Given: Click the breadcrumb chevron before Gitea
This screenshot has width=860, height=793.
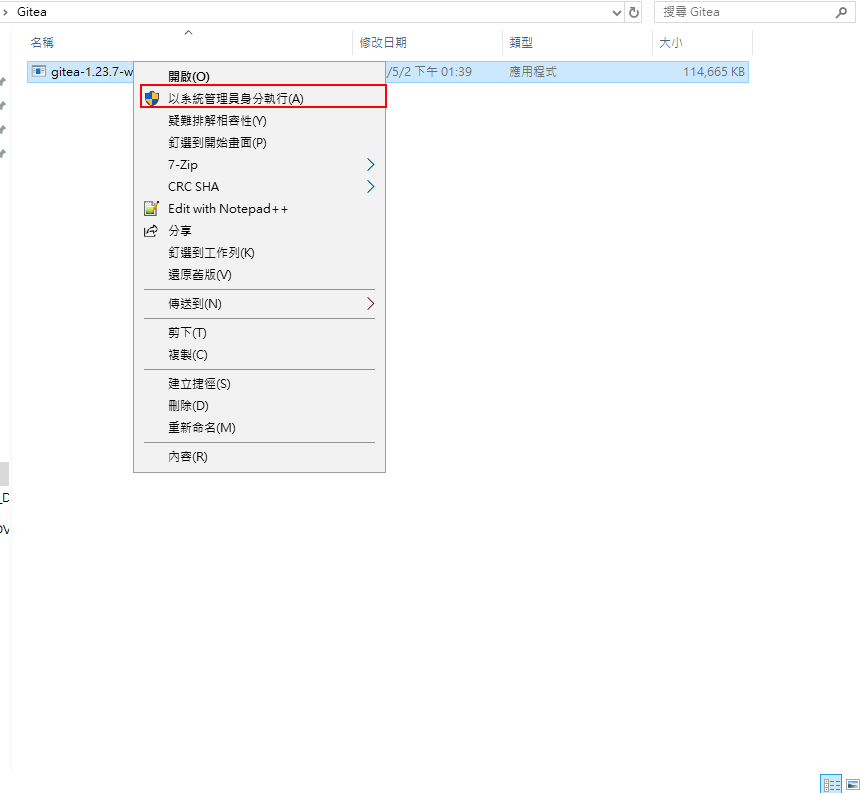Looking at the screenshot, I should (x=5, y=12).
